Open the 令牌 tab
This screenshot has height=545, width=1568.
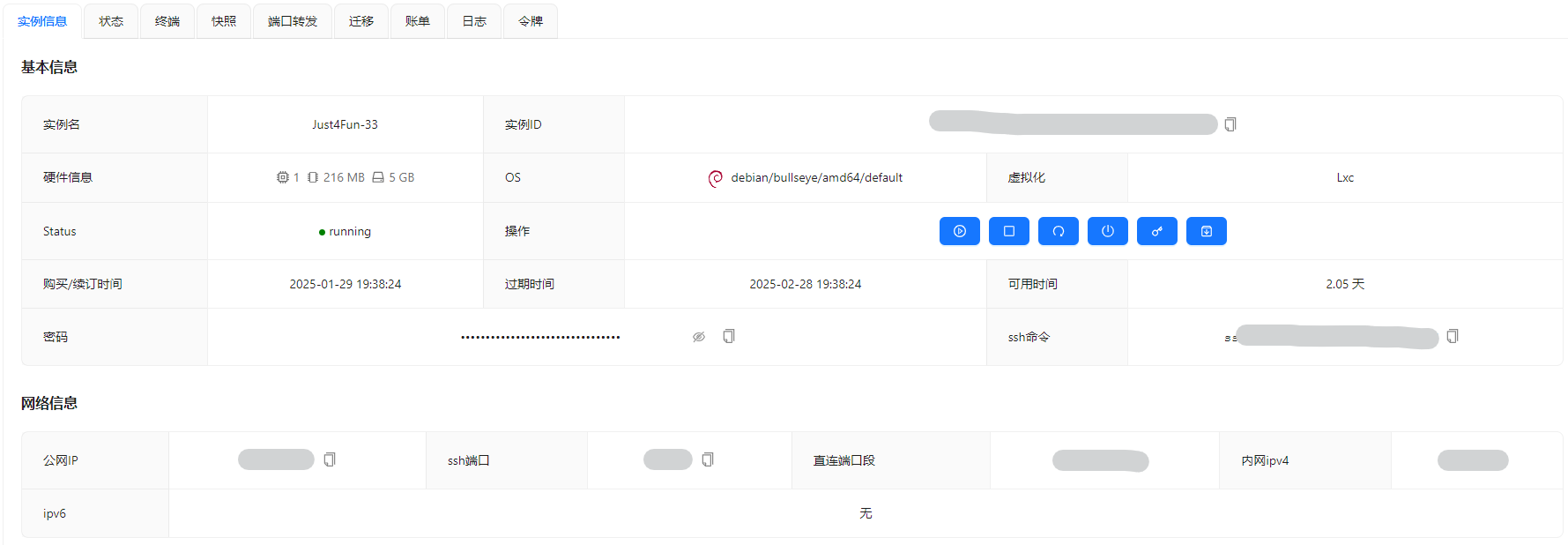click(x=531, y=21)
